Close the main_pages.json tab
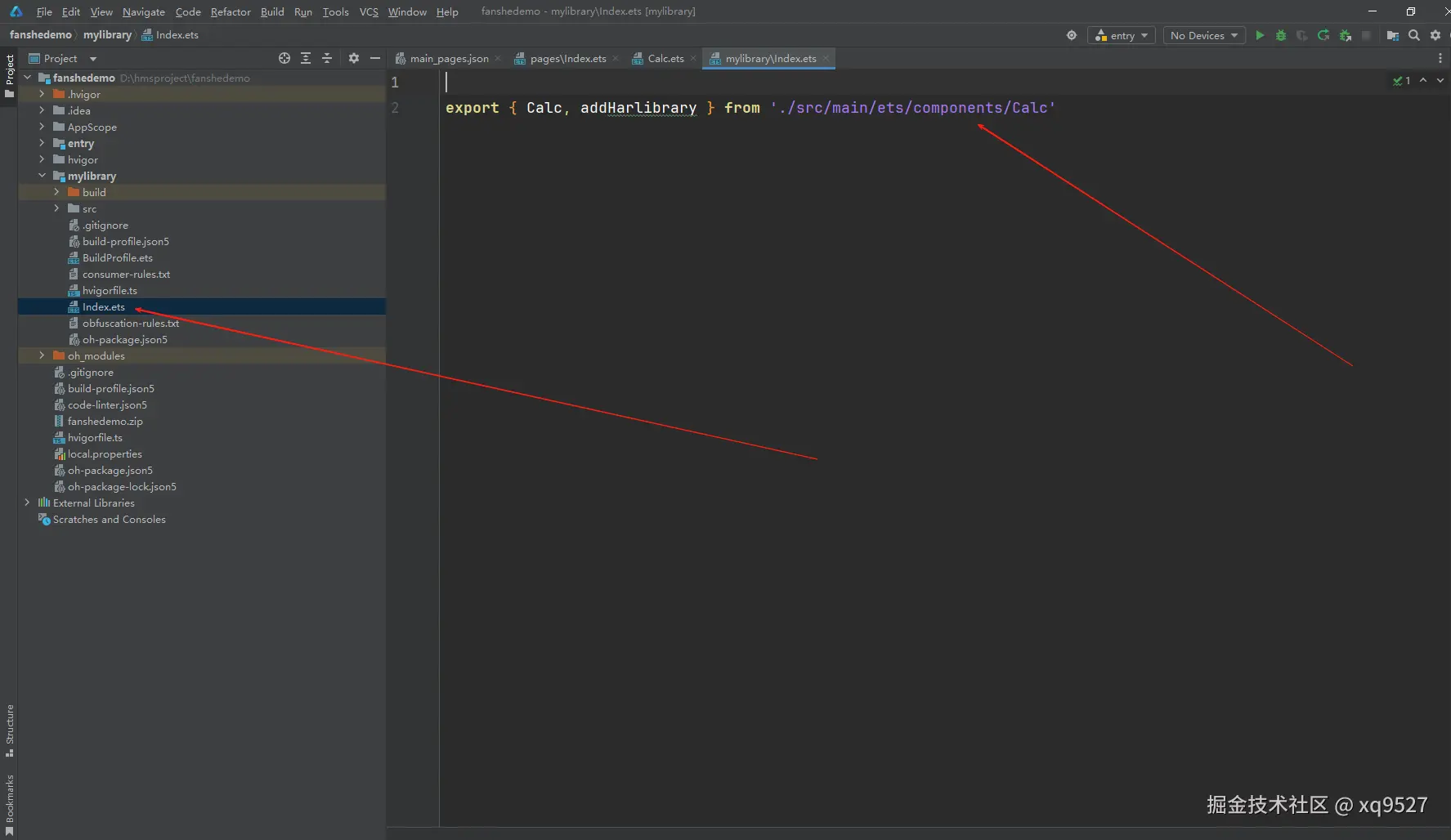This screenshot has width=1451, height=840. point(498,58)
